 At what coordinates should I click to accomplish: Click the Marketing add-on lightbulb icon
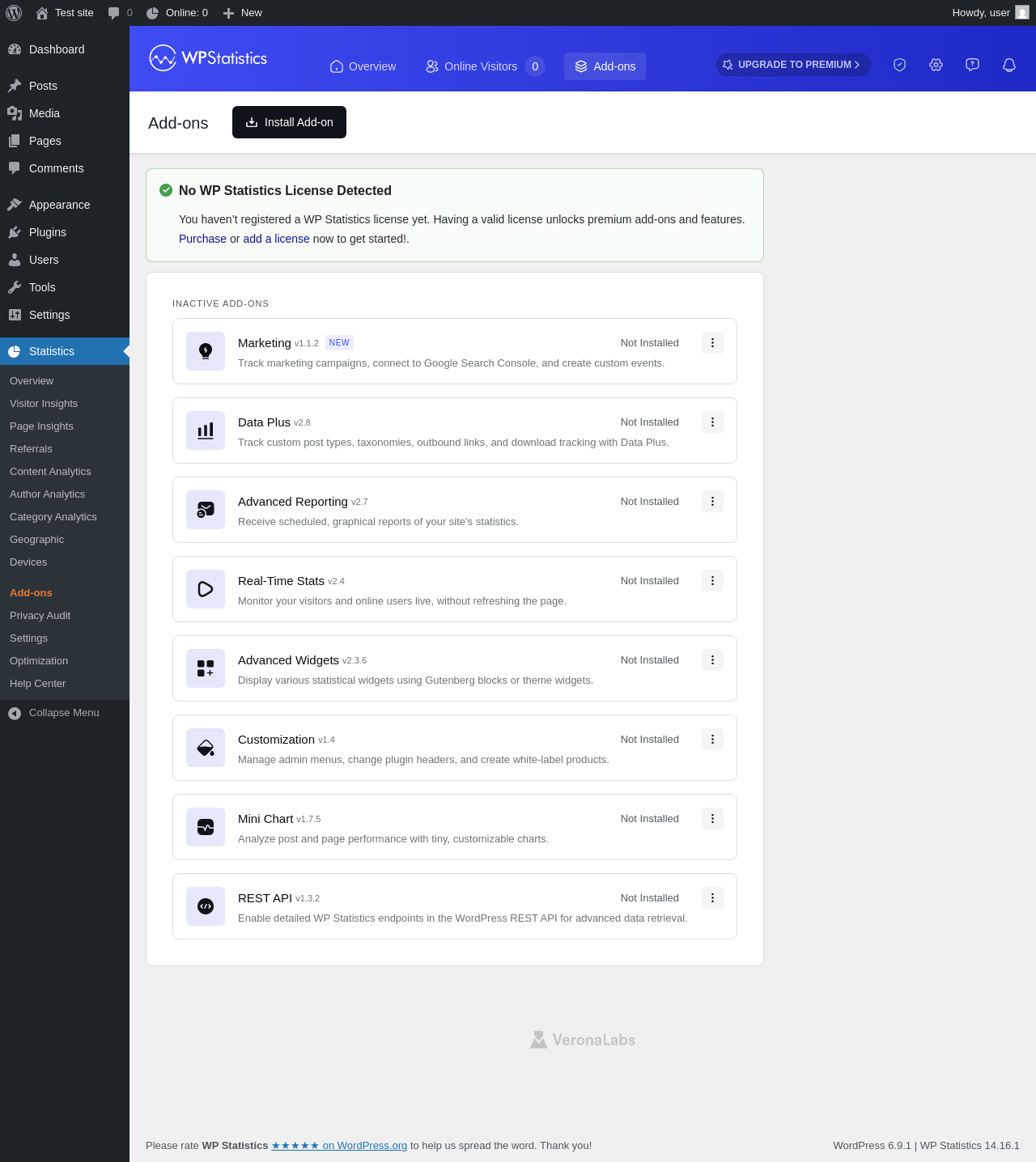tap(206, 351)
